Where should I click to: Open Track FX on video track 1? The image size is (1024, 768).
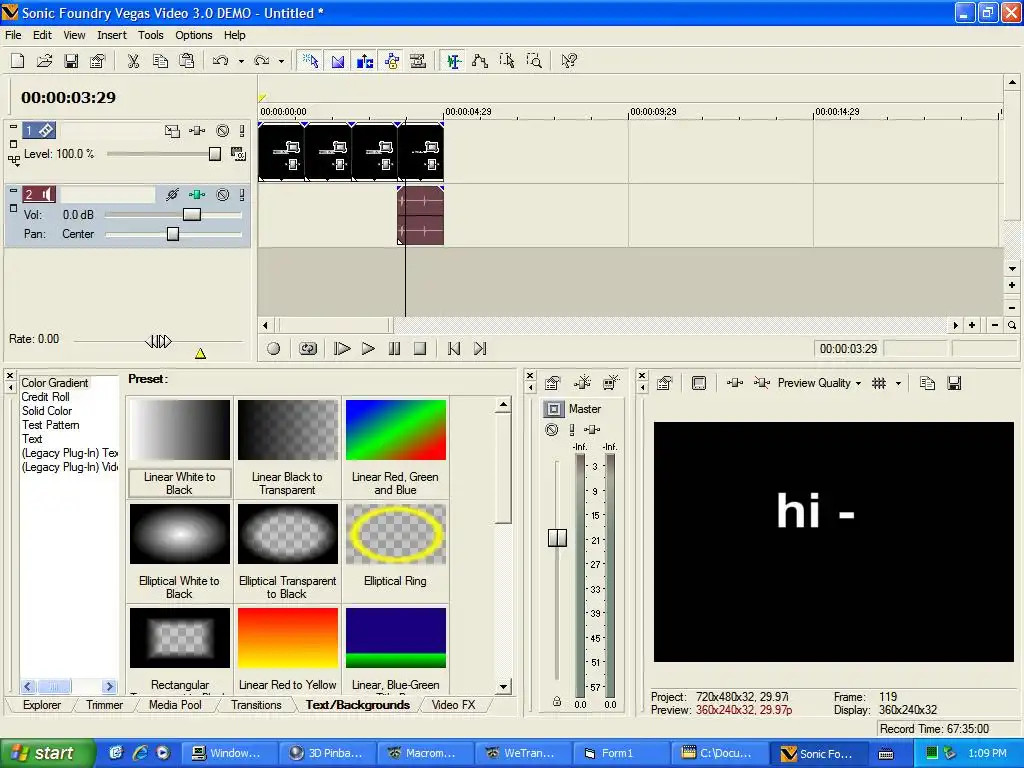click(x=197, y=131)
